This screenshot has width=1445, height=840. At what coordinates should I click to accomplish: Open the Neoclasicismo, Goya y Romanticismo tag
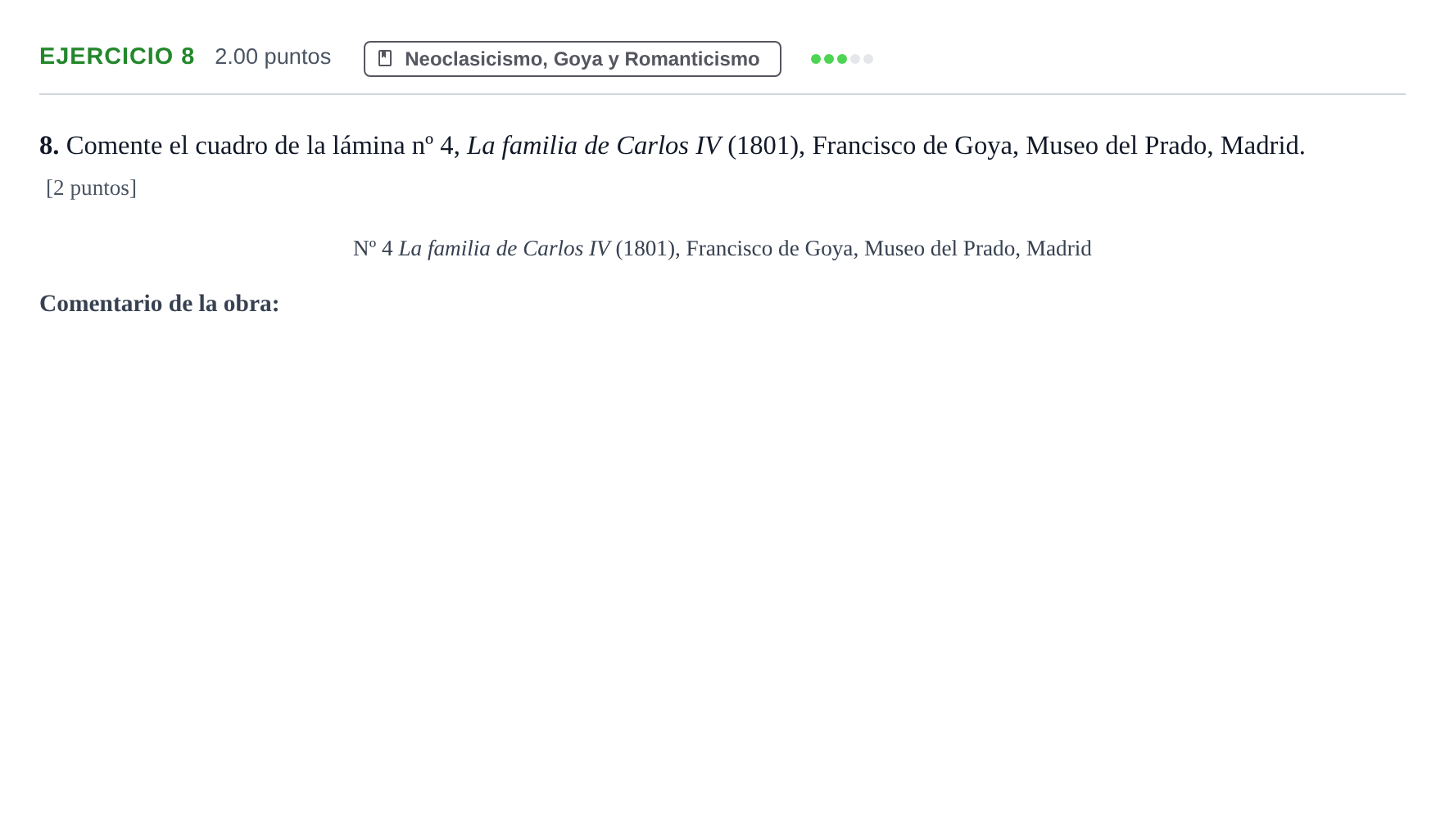coord(572,59)
